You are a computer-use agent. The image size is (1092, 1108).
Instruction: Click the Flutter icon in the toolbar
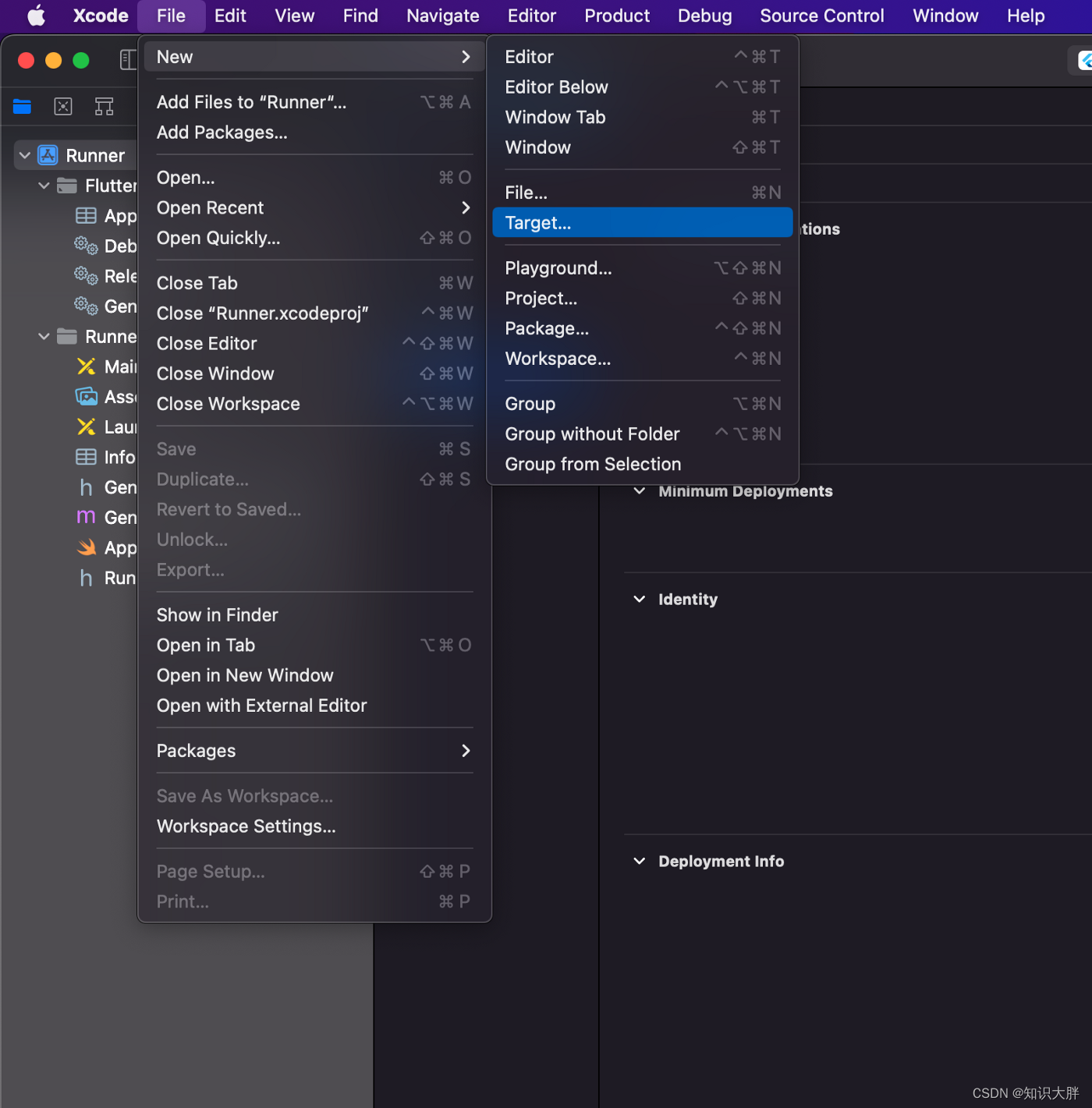click(1081, 60)
